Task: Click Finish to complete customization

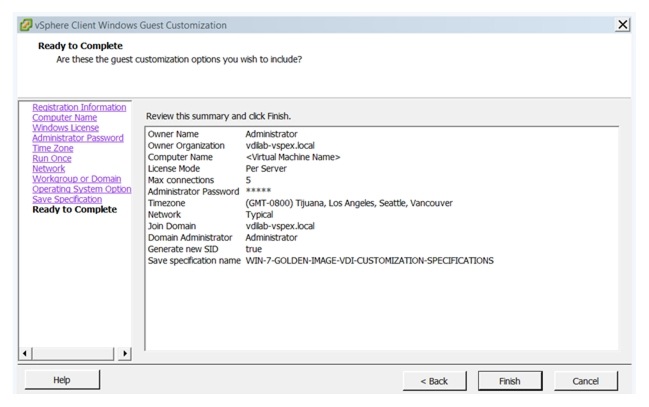Action: [510, 381]
